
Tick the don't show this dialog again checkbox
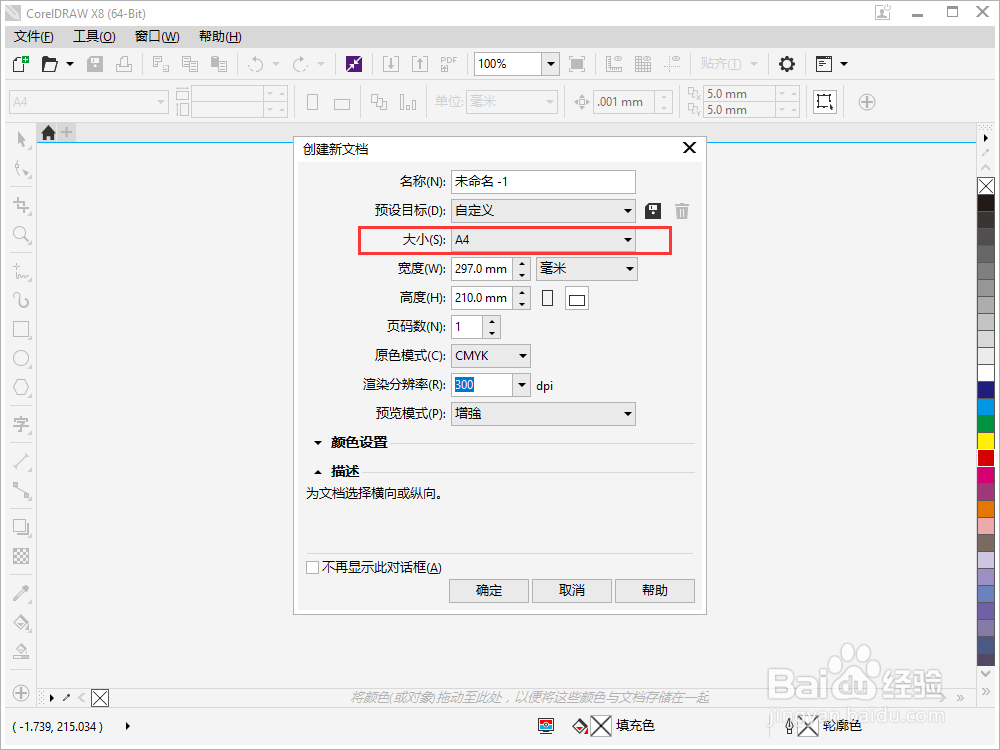point(312,568)
